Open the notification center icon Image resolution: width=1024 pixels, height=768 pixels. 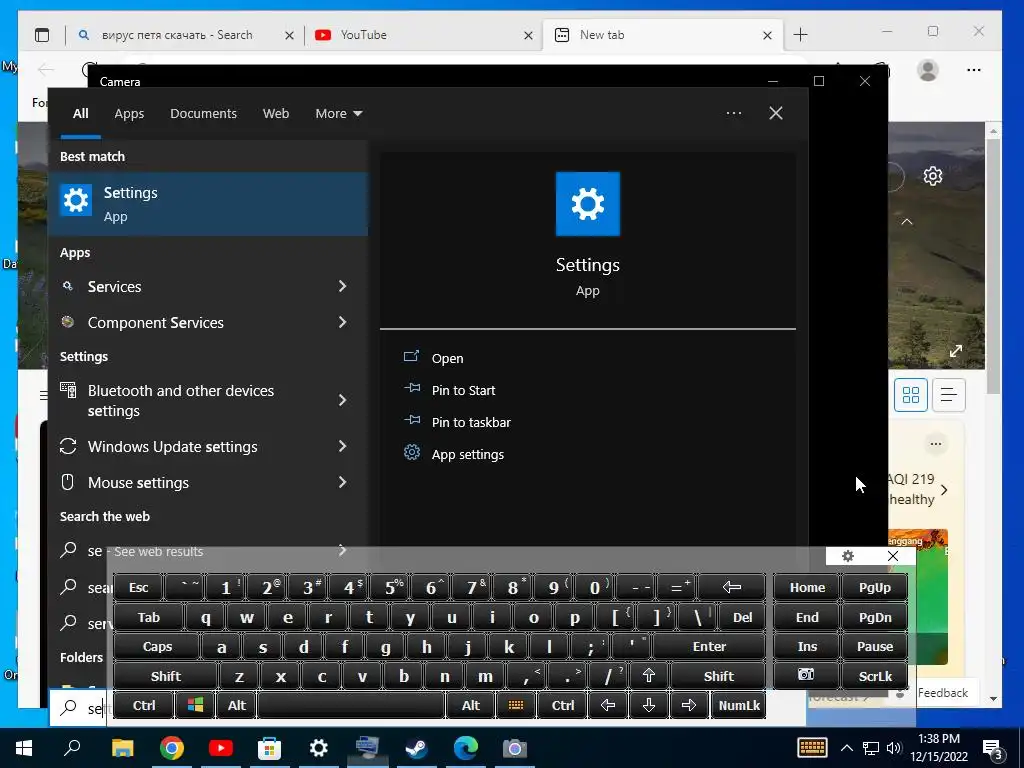[994, 748]
